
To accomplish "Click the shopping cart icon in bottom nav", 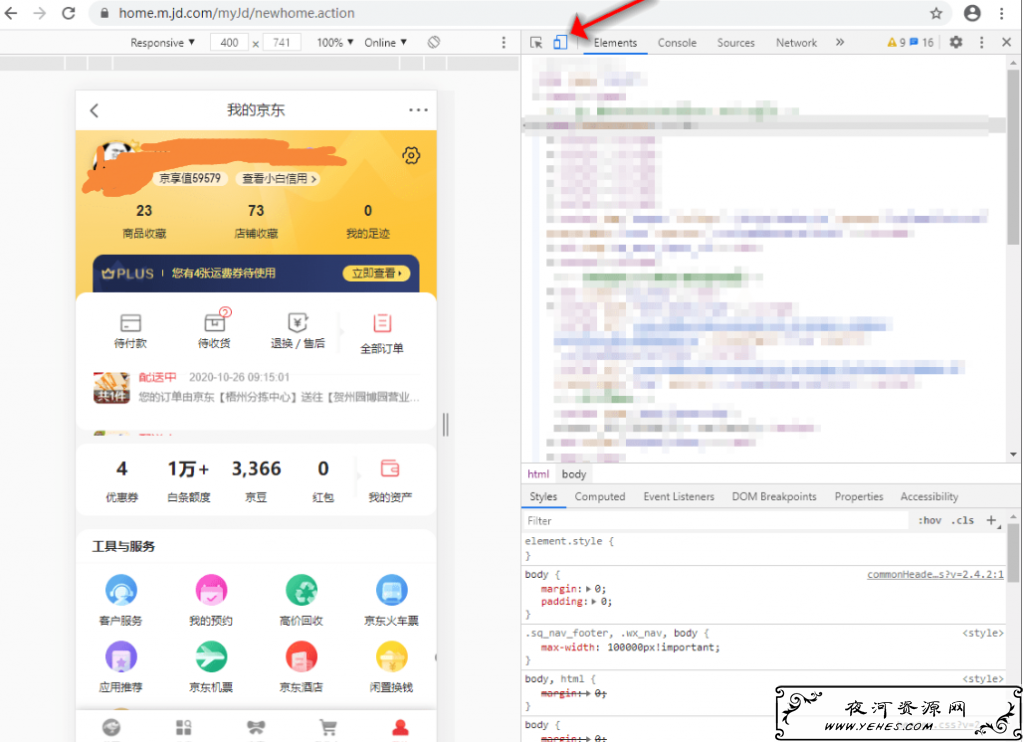I will [328, 728].
